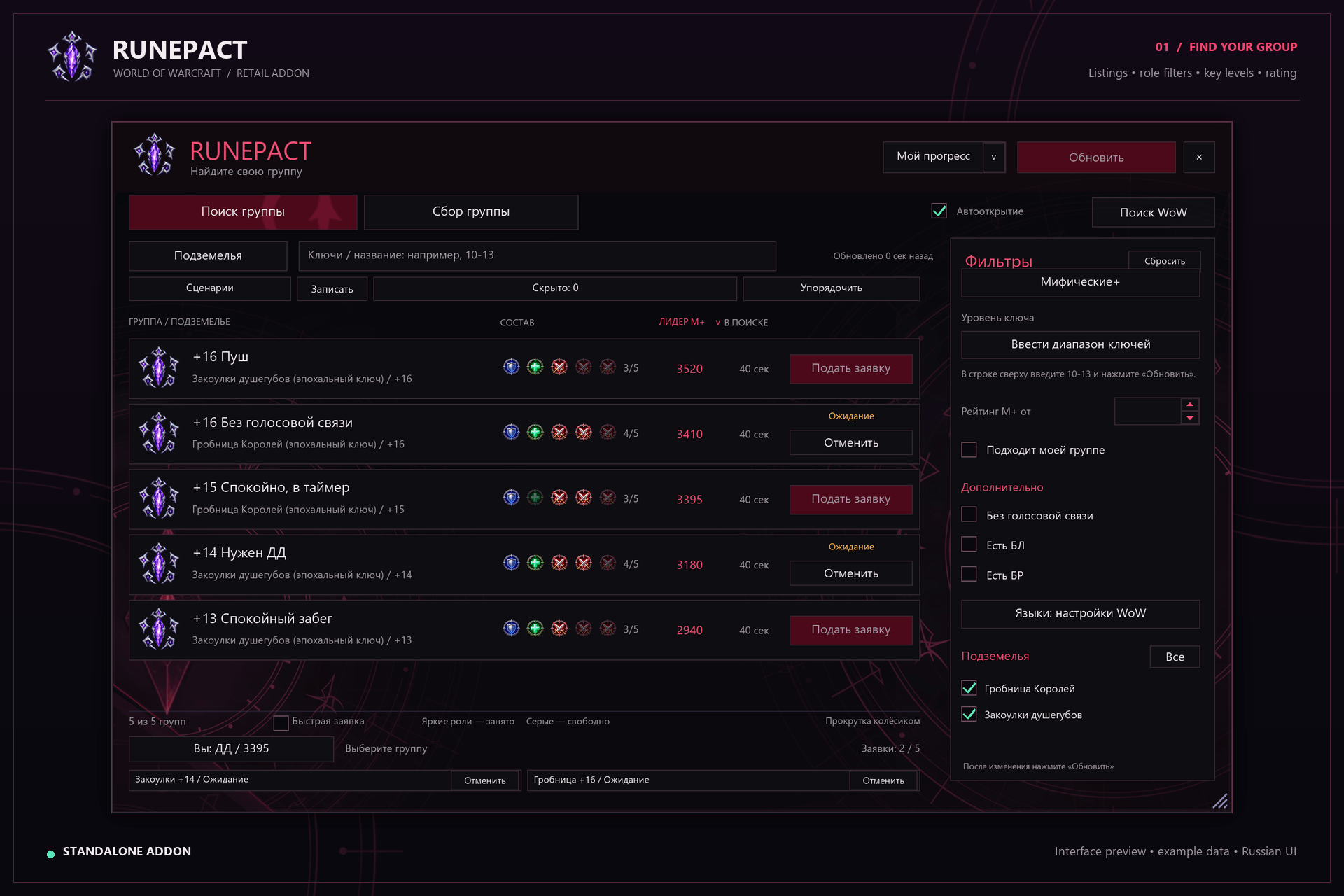Image resolution: width=1344 pixels, height=896 pixels.
Task: Check the Есть БЛ option
Action: pyautogui.click(x=969, y=545)
